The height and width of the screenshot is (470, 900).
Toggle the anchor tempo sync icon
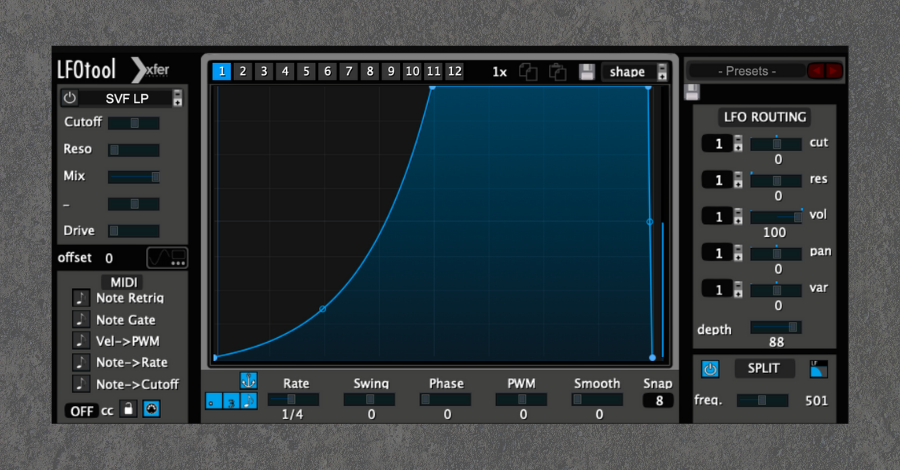[249, 380]
